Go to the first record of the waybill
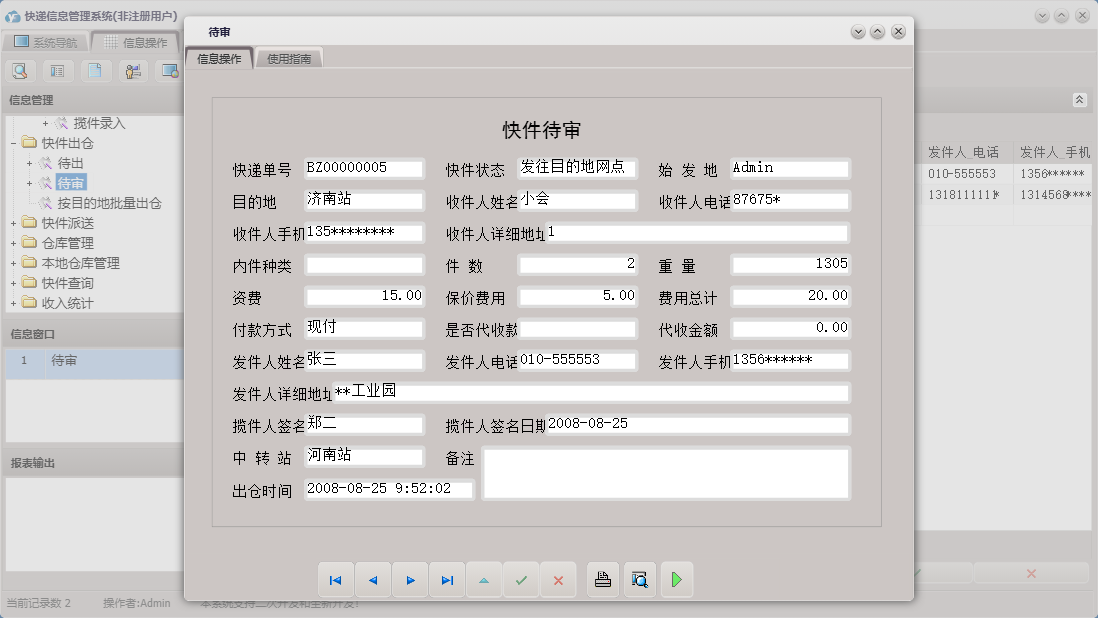 (336, 579)
